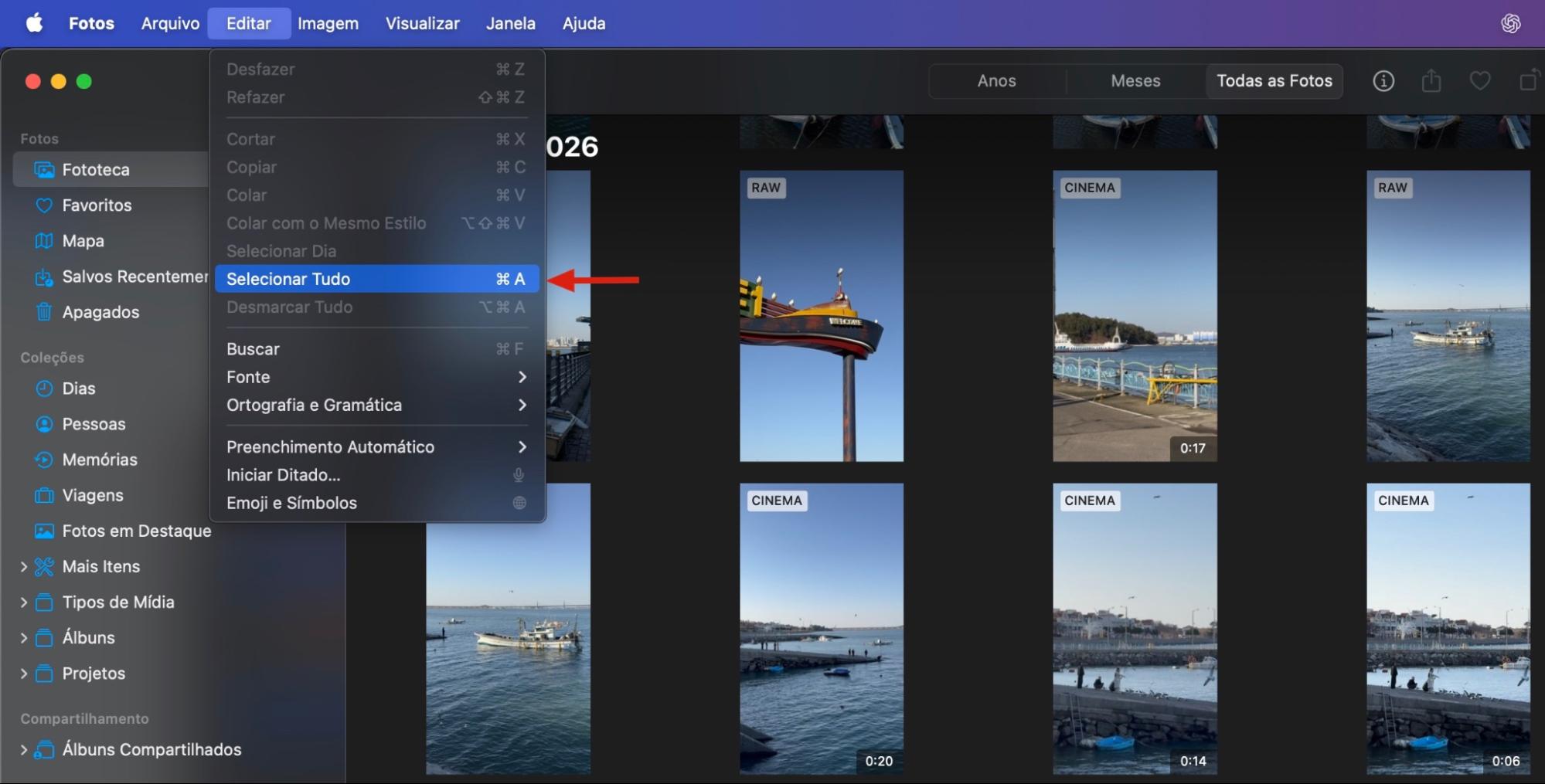The height and width of the screenshot is (784, 1545).
Task: Click the Favoritos heart icon in sidebar
Action: click(x=45, y=205)
